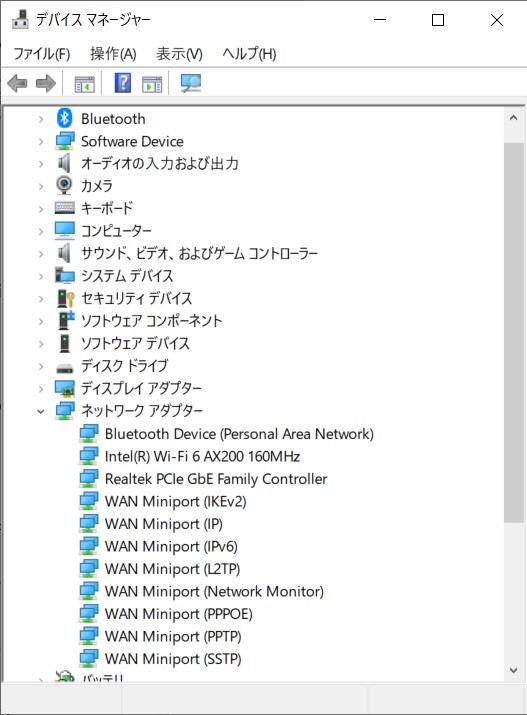Expand the Software Device node
The image size is (527, 715).
(41, 141)
